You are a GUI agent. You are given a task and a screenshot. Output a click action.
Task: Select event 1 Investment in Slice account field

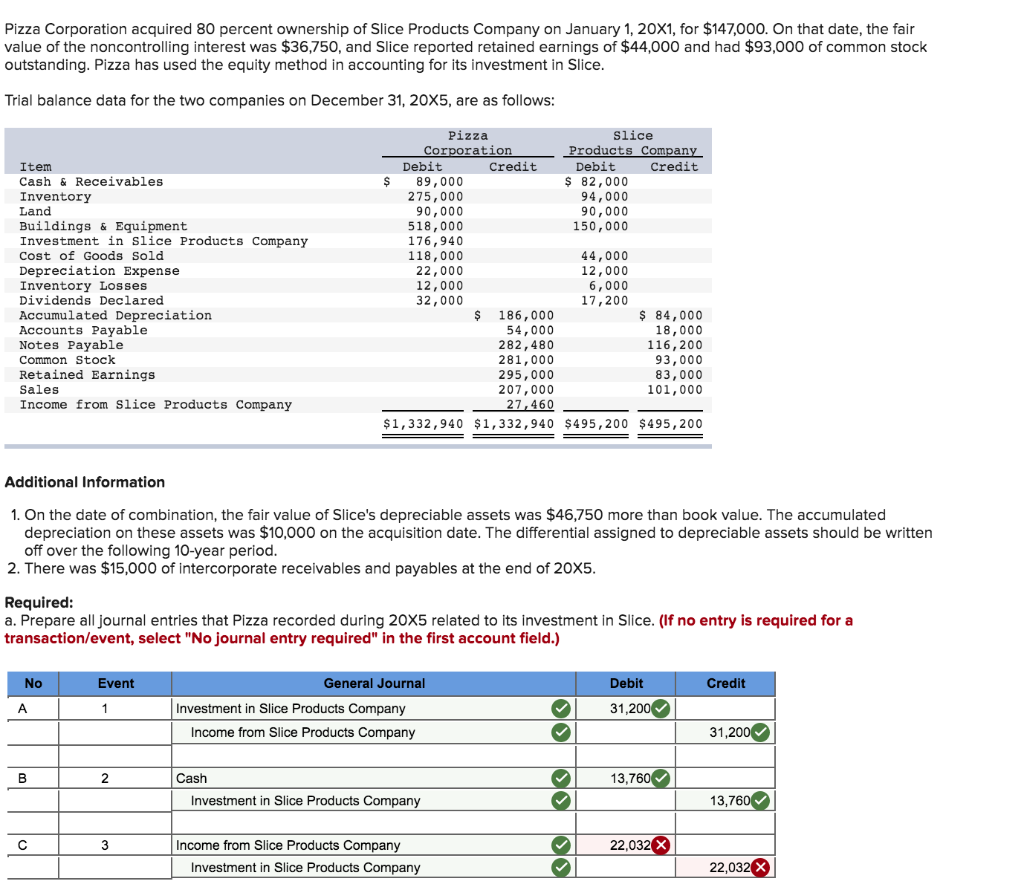click(374, 709)
